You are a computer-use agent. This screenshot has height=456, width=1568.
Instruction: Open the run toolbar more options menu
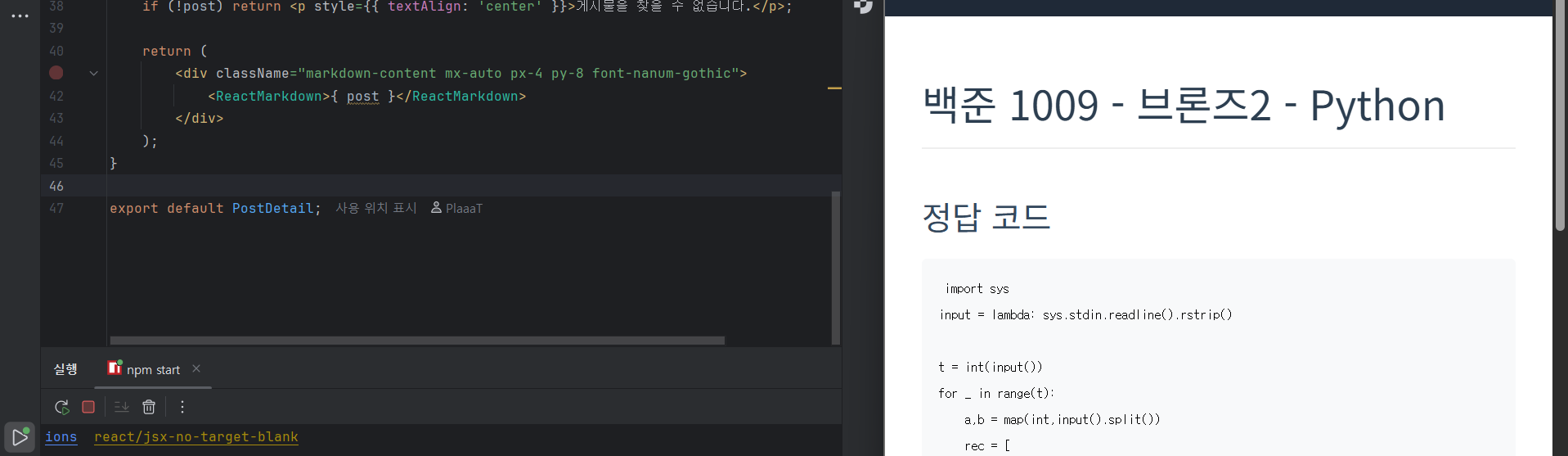click(x=182, y=407)
